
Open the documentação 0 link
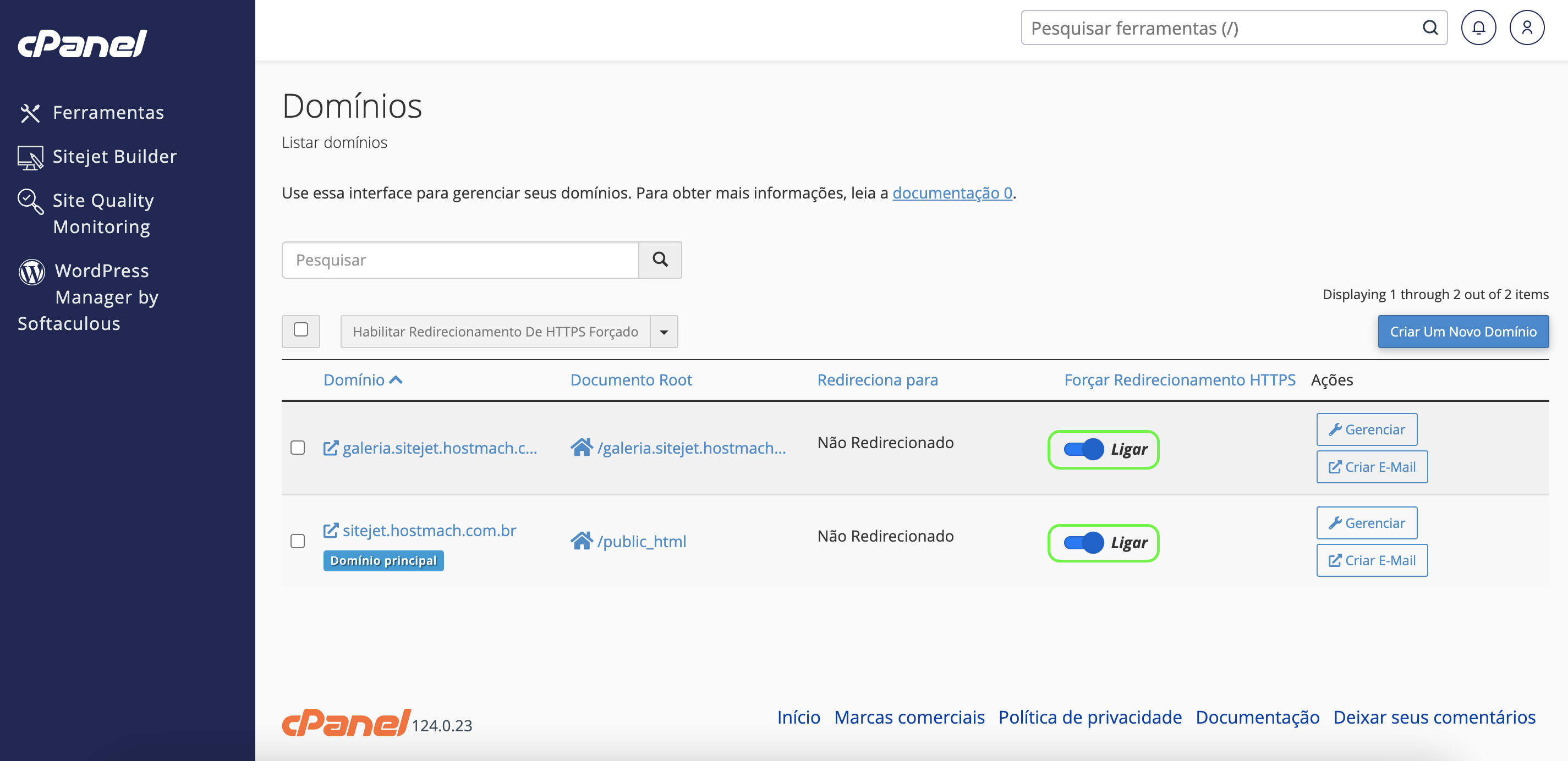pos(952,194)
